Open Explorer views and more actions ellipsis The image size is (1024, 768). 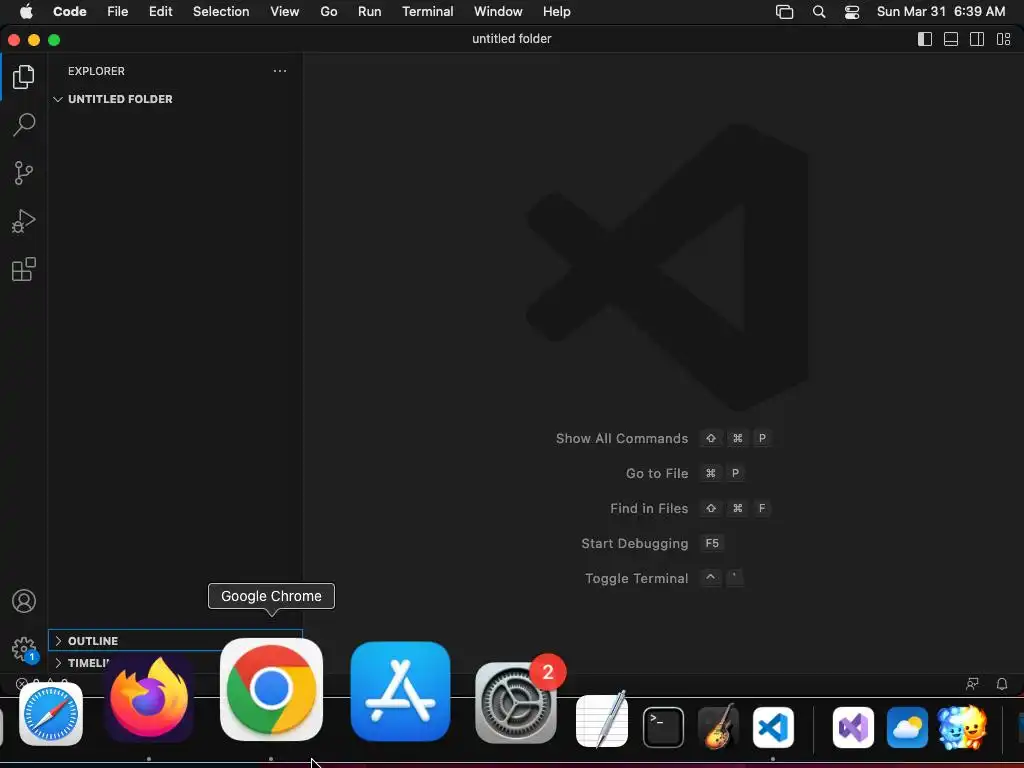point(280,71)
